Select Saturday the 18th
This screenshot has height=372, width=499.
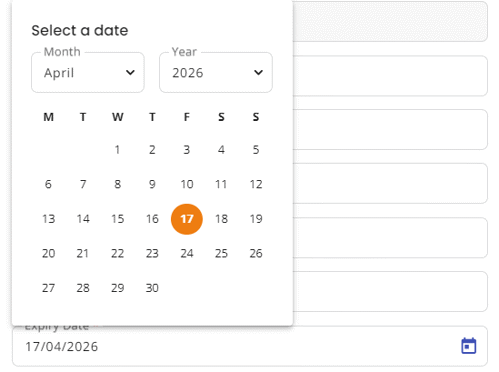(x=221, y=219)
